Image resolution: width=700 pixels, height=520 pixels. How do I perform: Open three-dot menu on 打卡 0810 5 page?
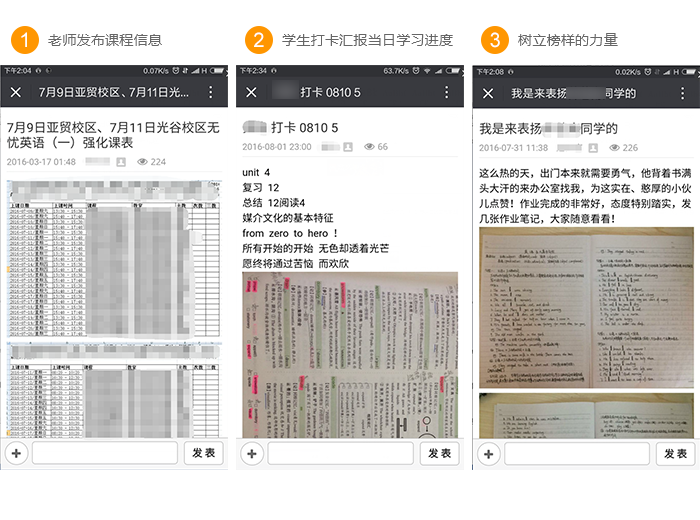click(447, 93)
